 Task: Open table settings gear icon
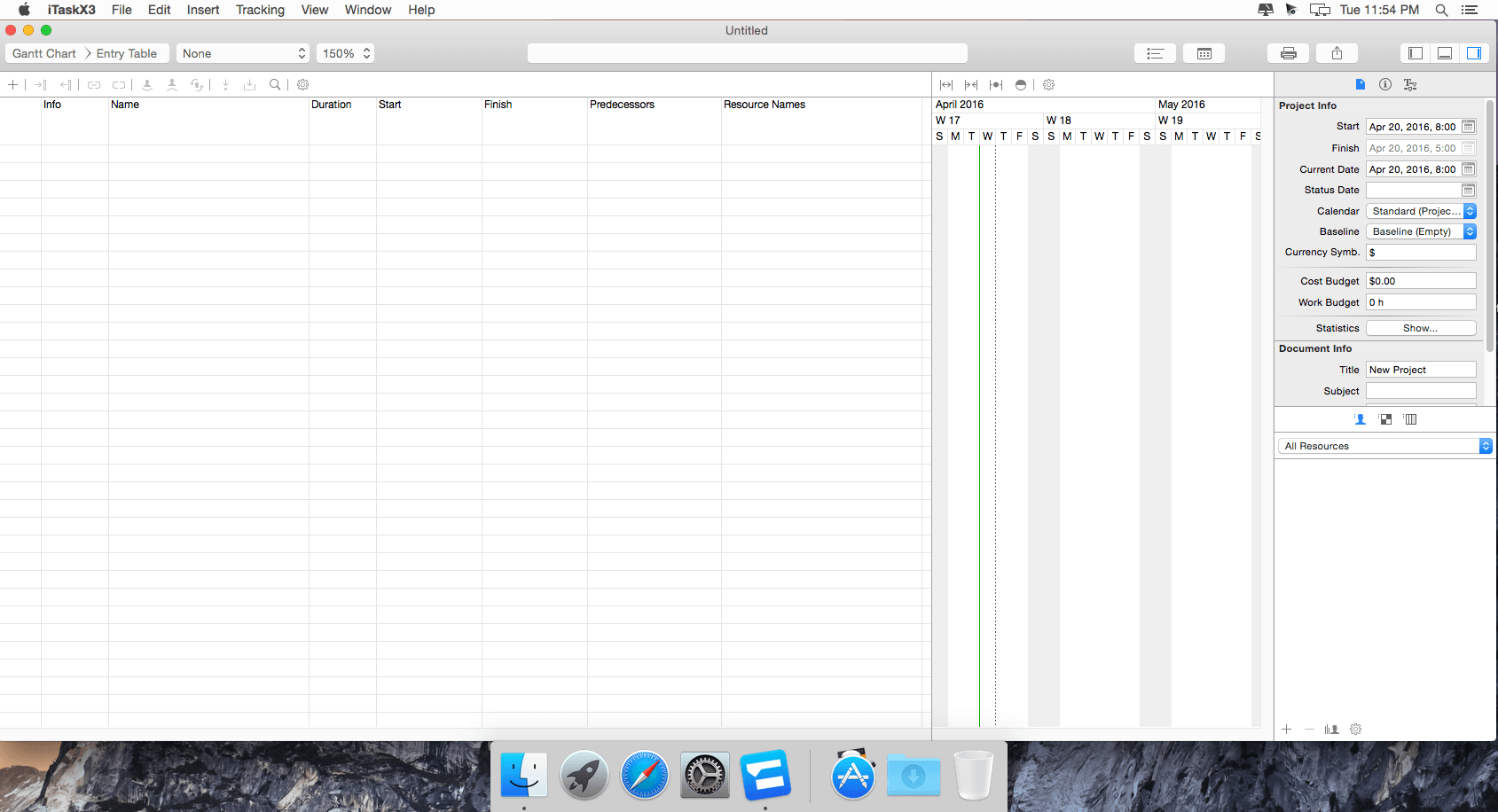[302, 85]
